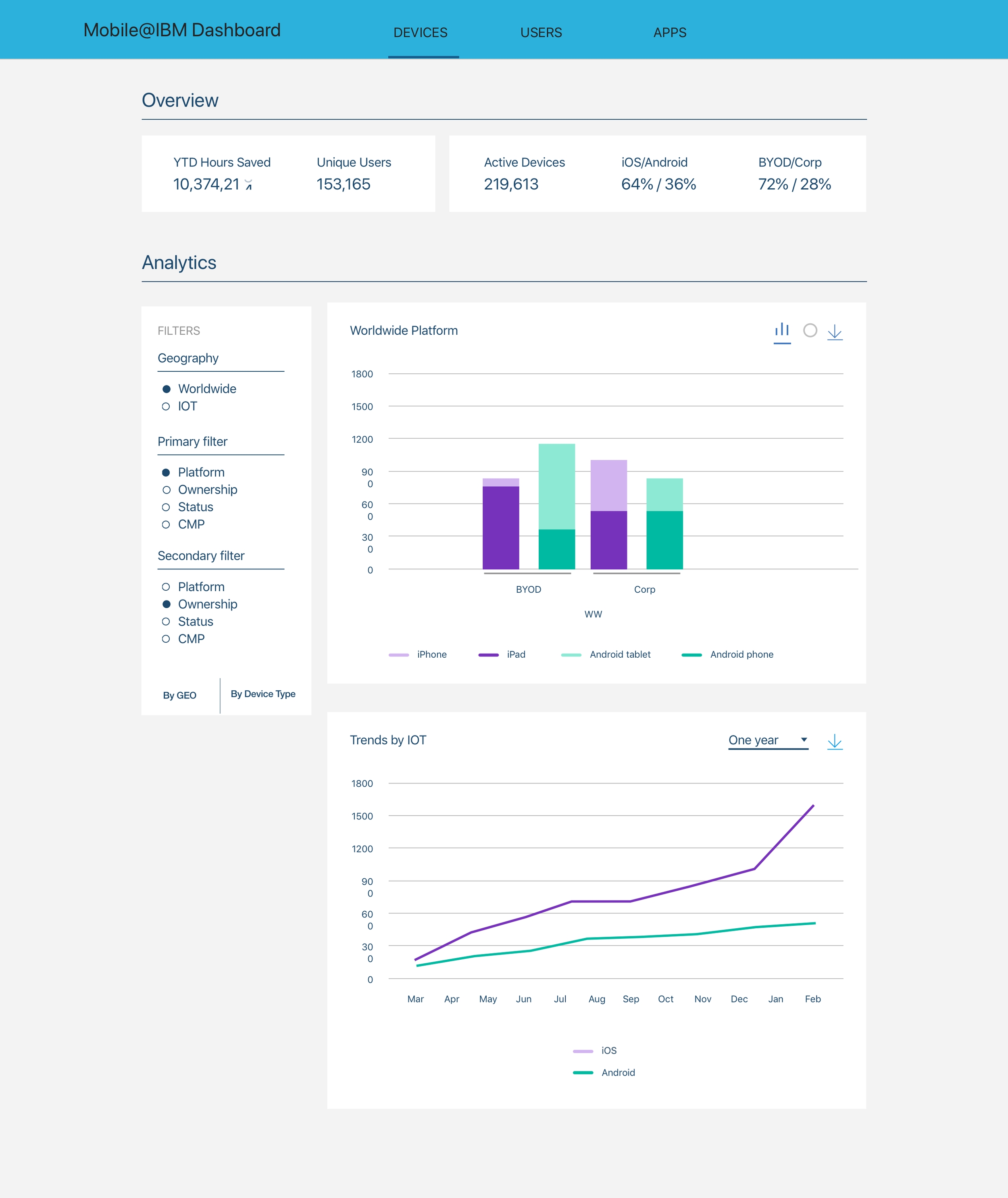The width and height of the screenshot is (1008, 1198).
Task: Toggle Android phone legend marker
Action: 691,654
